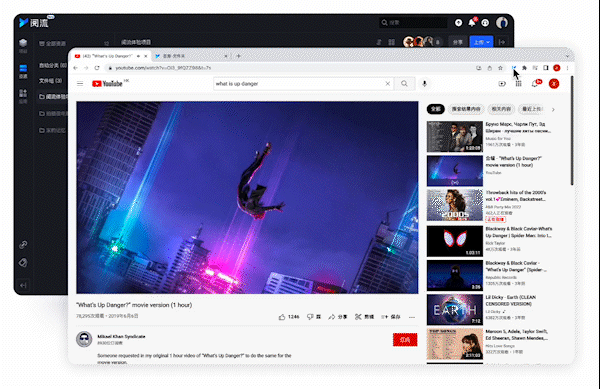This screenshot has height=389, width=600.
Task: Click the Share button in Yueliu window
Action: pyautogui.click(x=458, y=42)
